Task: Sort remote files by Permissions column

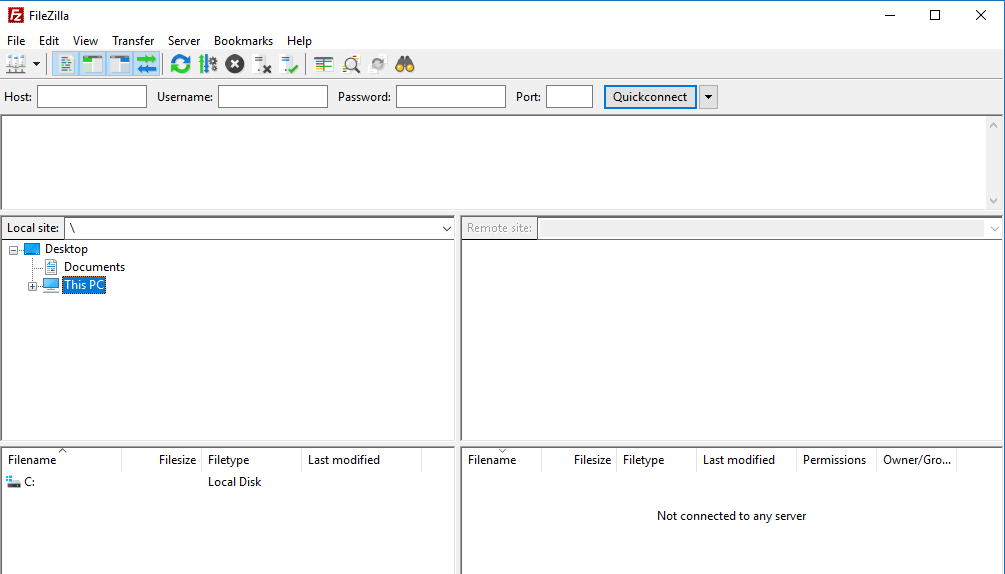Action: pyautogui.click(x=836, y=460)
